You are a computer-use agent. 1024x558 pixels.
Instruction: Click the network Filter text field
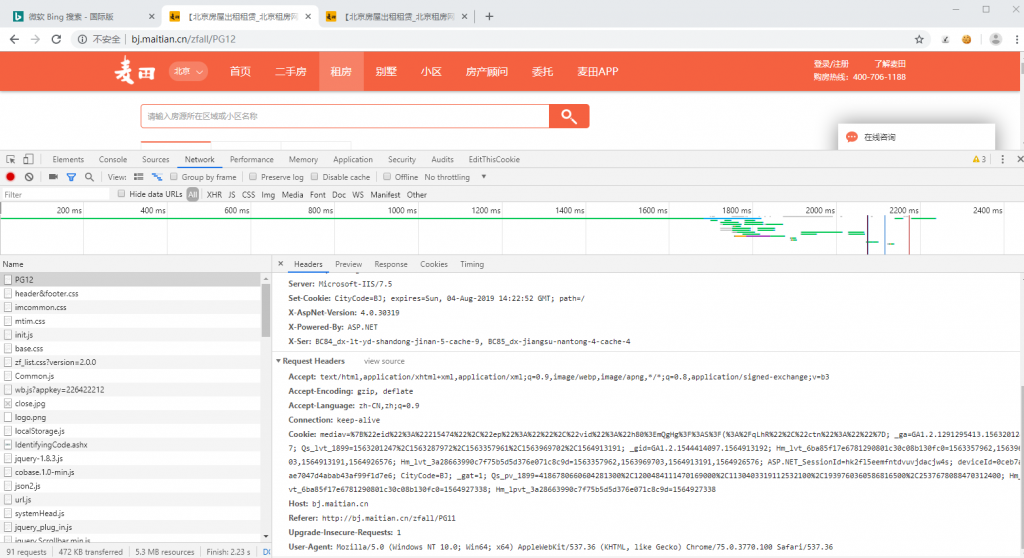pos(55,194)
